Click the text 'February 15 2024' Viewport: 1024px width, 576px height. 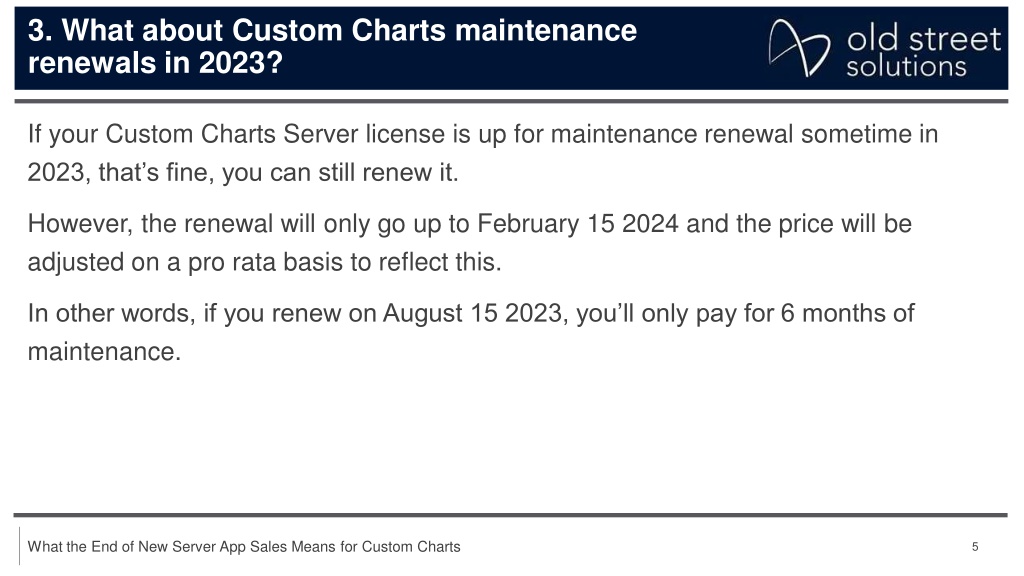click(x=578, y=223)
